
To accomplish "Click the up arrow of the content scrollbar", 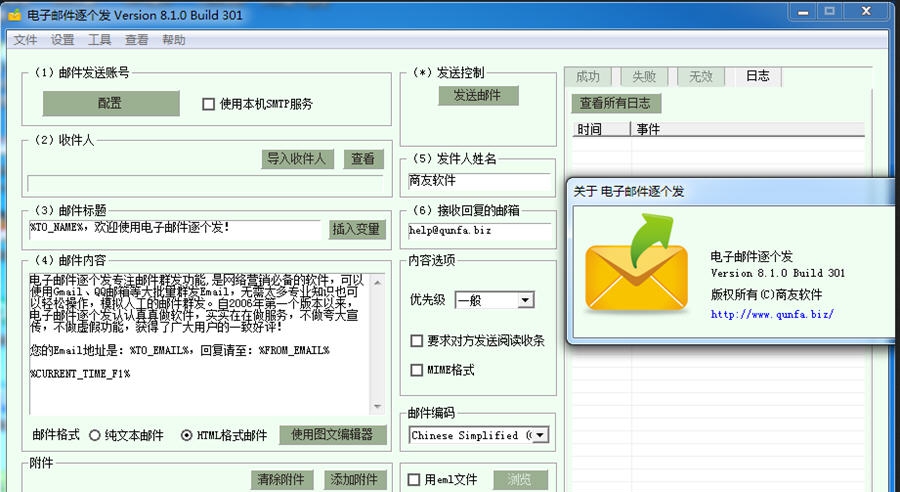I will coord(377,282).
